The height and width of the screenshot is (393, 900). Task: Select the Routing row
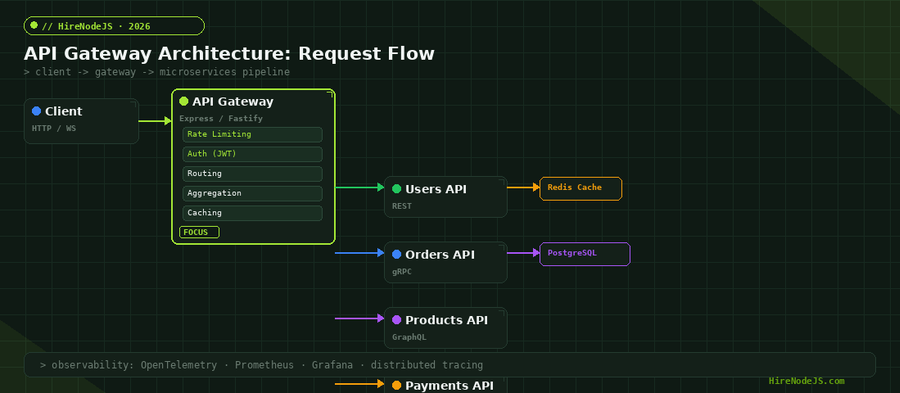(x=253, y=173)
